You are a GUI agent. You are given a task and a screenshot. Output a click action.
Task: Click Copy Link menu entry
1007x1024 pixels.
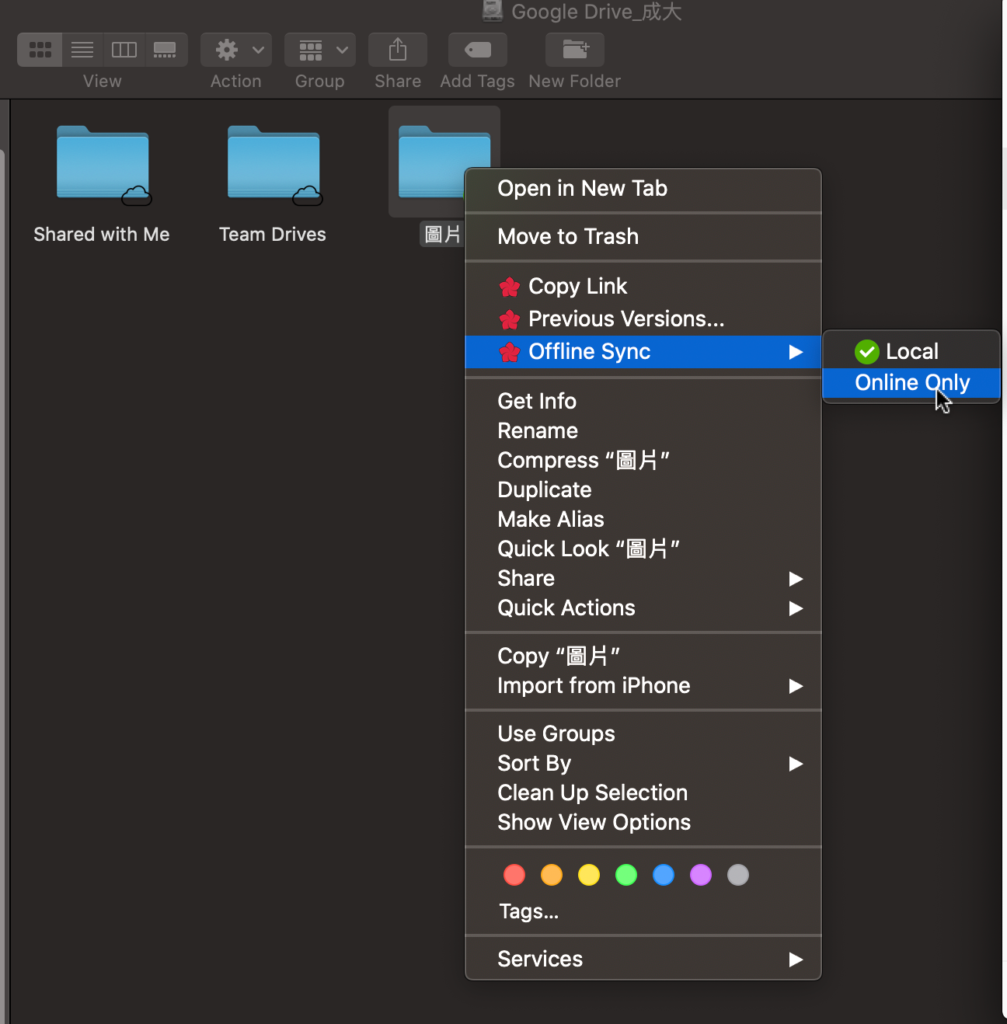[x=577, y=287]
